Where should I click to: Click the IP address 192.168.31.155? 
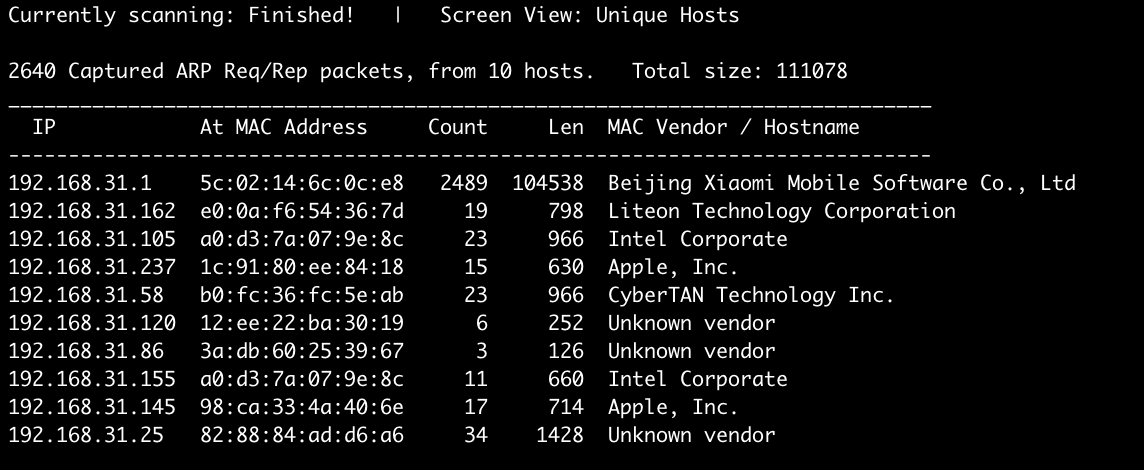coord(92,379)
